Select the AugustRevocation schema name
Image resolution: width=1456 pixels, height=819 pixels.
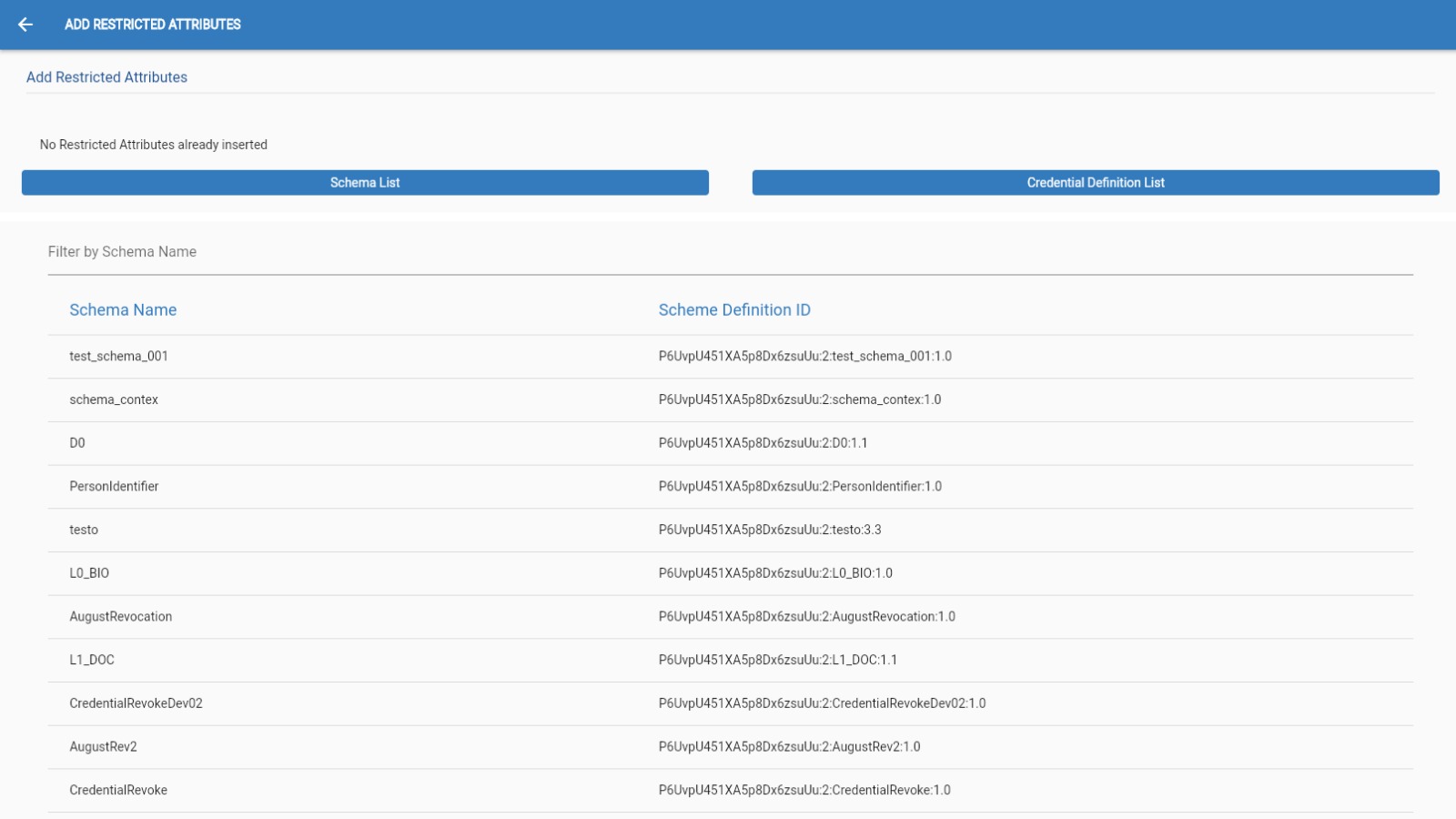120,617
